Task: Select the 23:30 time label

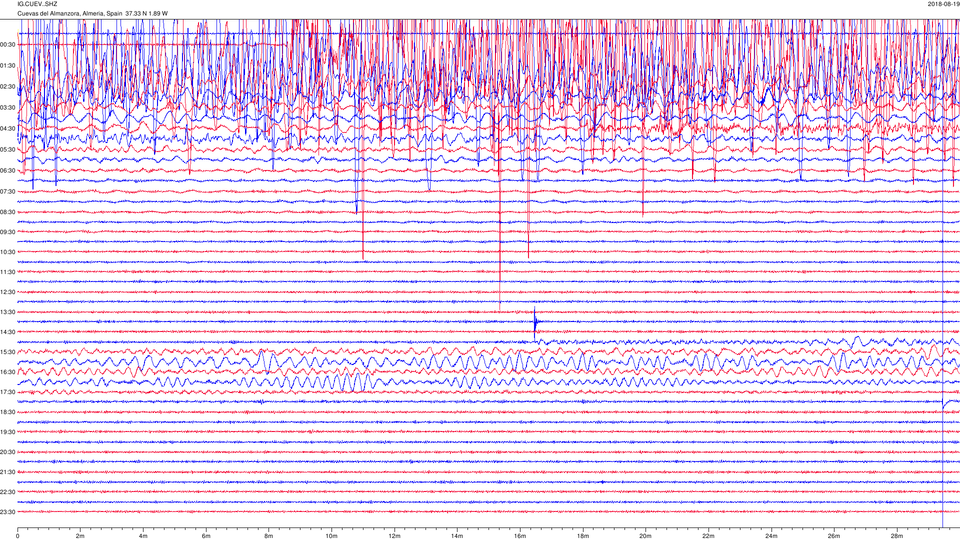Action: click(x=7, y=512)
